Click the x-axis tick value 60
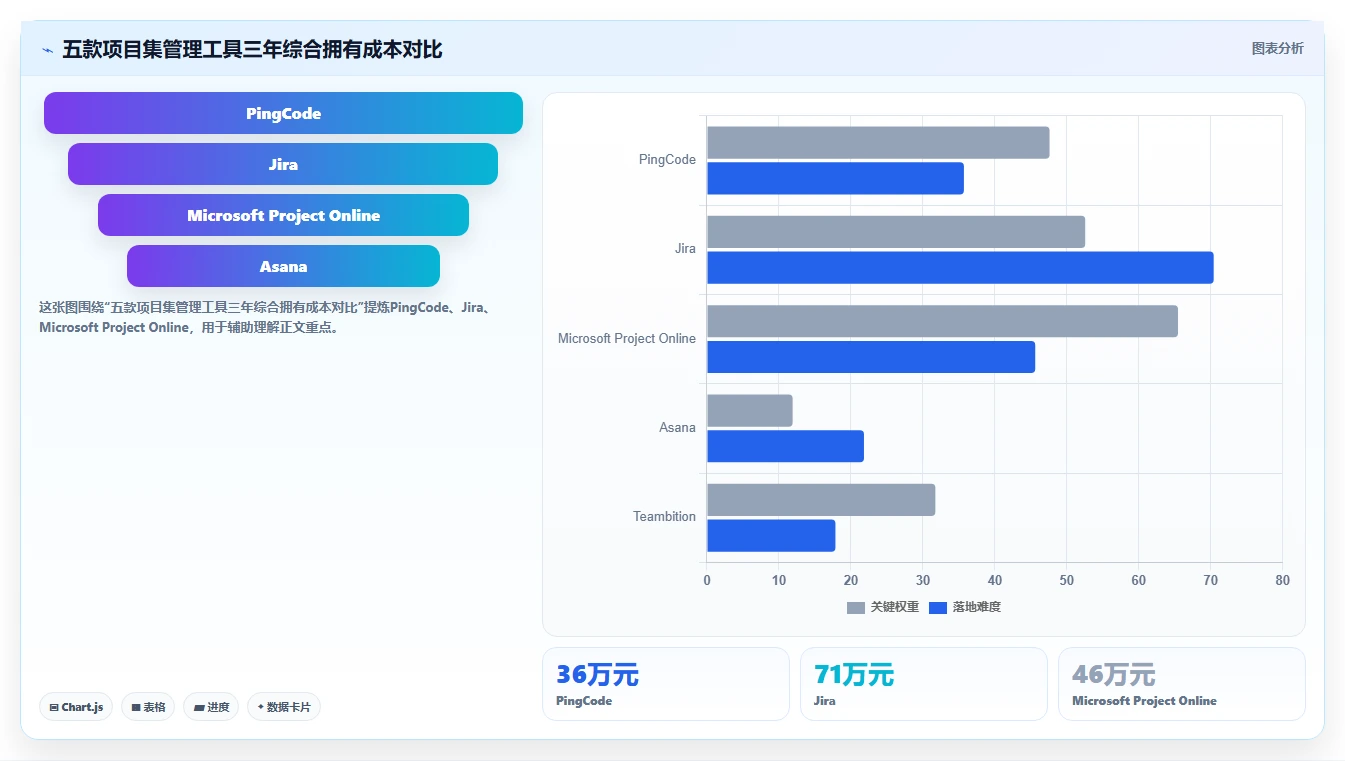This screenshot has width=1345, height=761. pyautogui.click(x=1139, y=580)
